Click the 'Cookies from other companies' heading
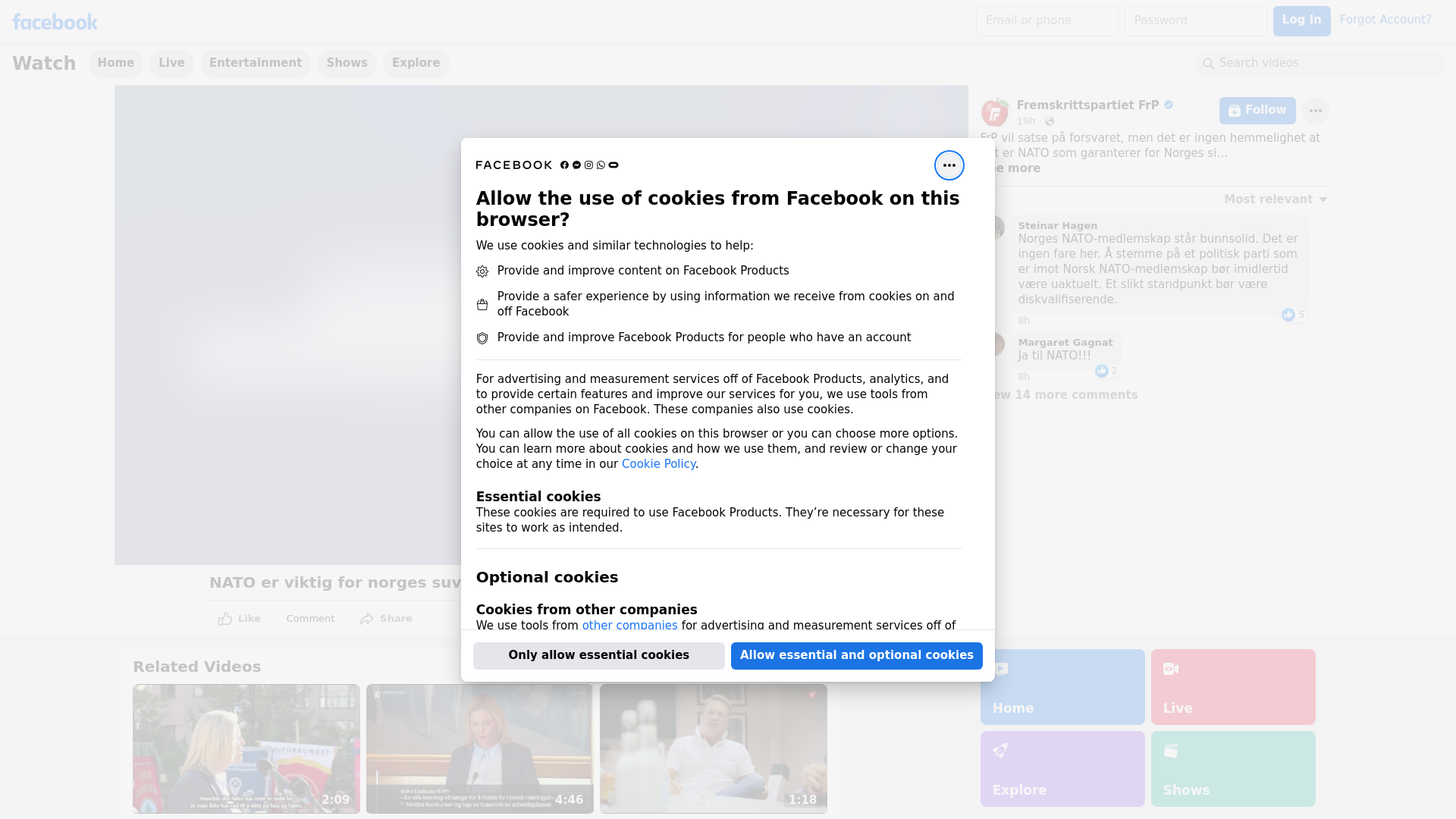Image resolution: width=1456 pixels, height=819 pixels. [586, 610]
